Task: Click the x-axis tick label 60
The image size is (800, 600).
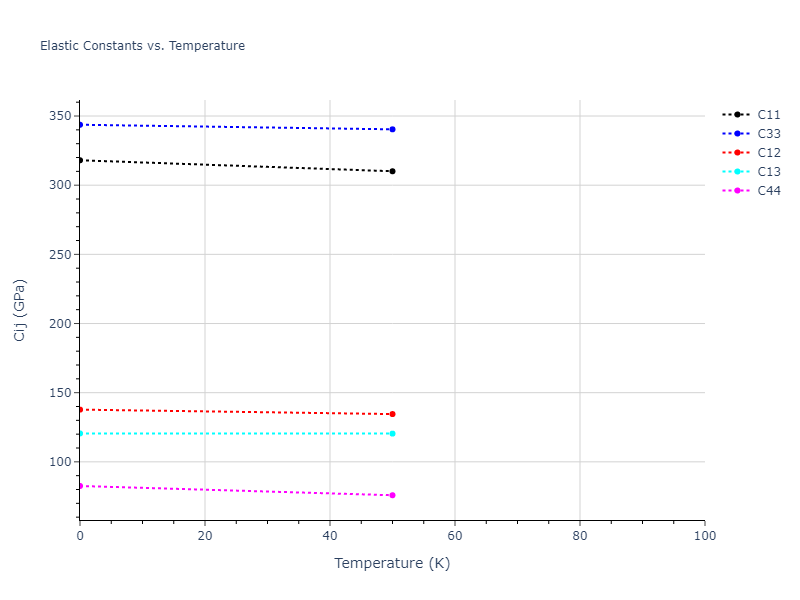Action: 454,537
